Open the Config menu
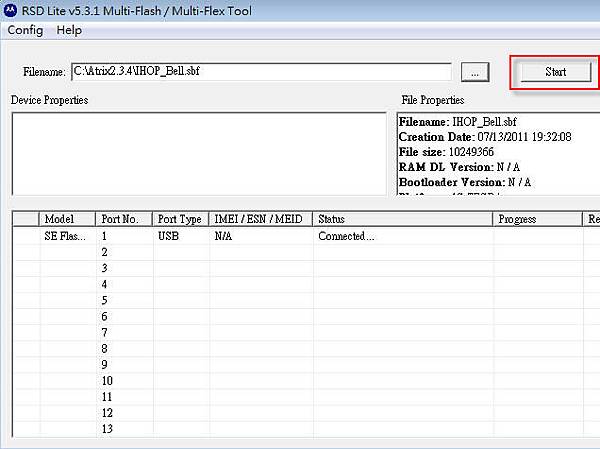The image size is (600, 449). 25,30
